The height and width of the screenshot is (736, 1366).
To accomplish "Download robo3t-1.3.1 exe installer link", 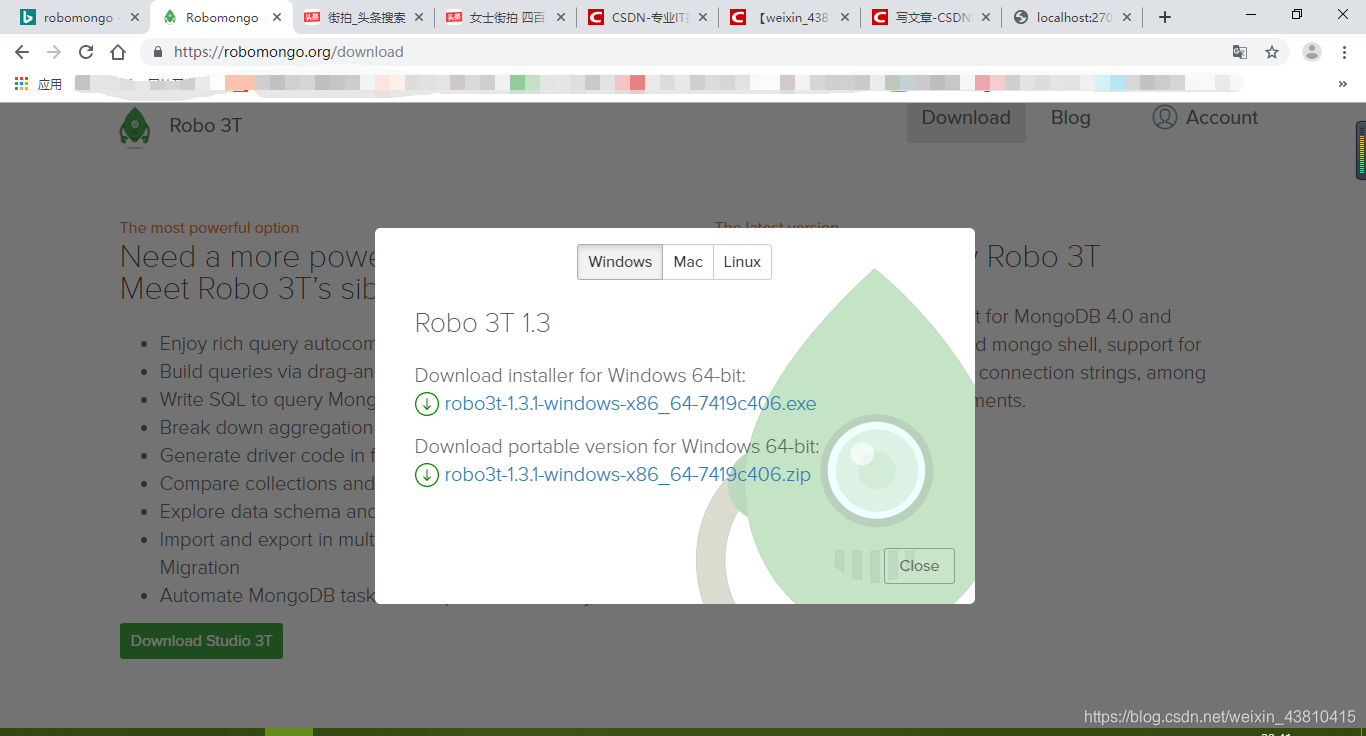I will [x=630, y=404].
